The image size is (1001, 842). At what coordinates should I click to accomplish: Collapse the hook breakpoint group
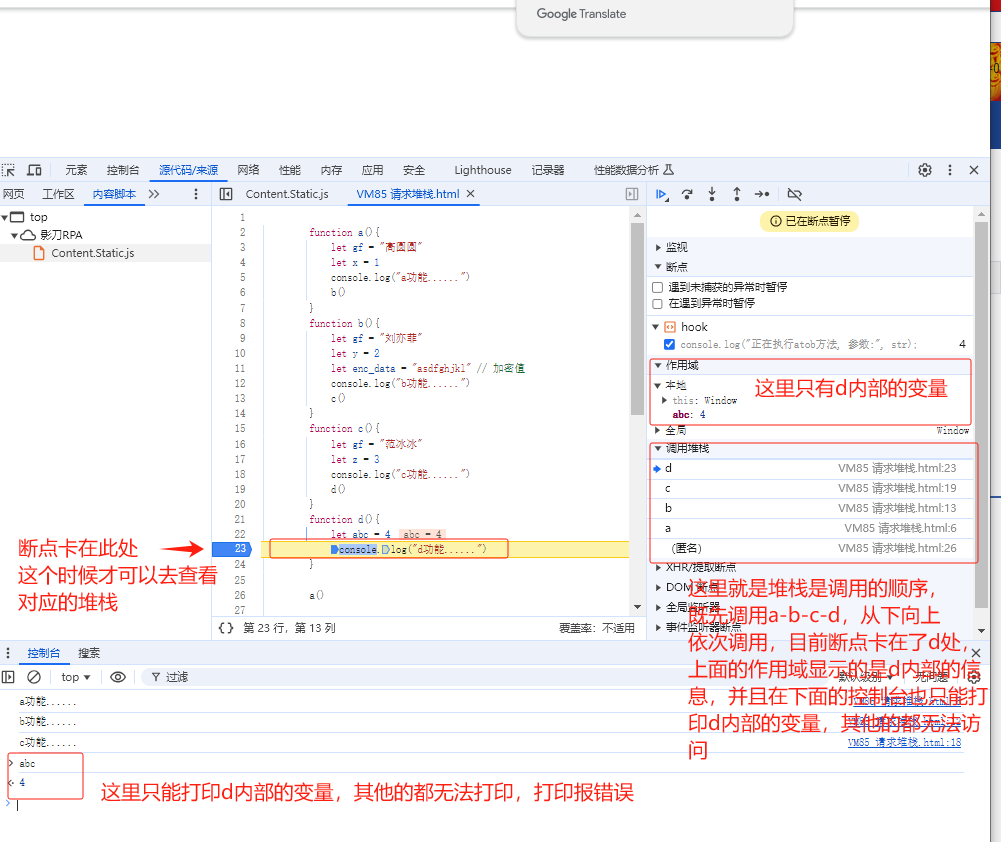655,327
